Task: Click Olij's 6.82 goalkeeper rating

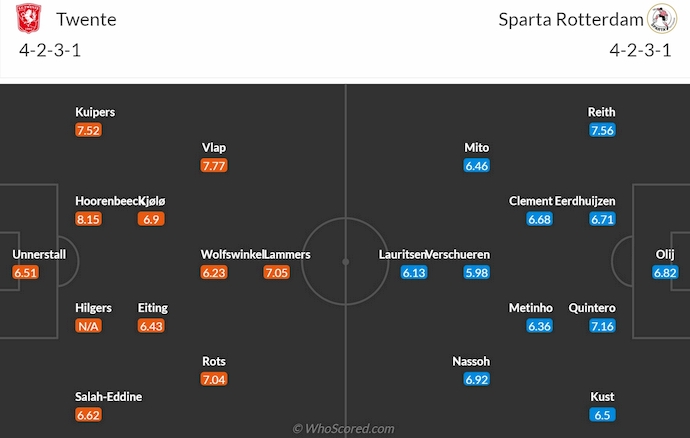Action: 665,272
